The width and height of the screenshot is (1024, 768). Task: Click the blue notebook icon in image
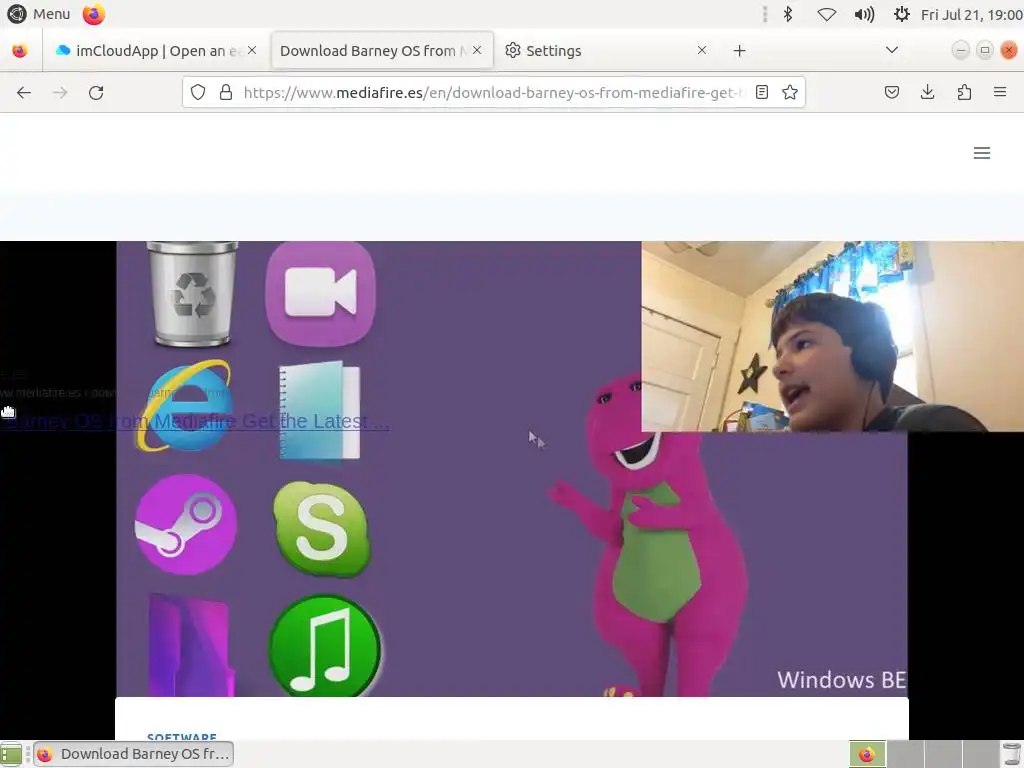point(319,410)
